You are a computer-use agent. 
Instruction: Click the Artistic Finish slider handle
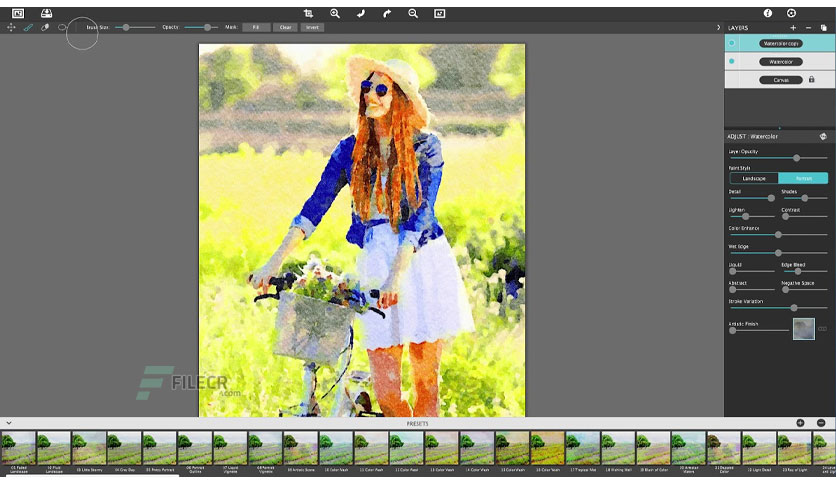point(733,330)
